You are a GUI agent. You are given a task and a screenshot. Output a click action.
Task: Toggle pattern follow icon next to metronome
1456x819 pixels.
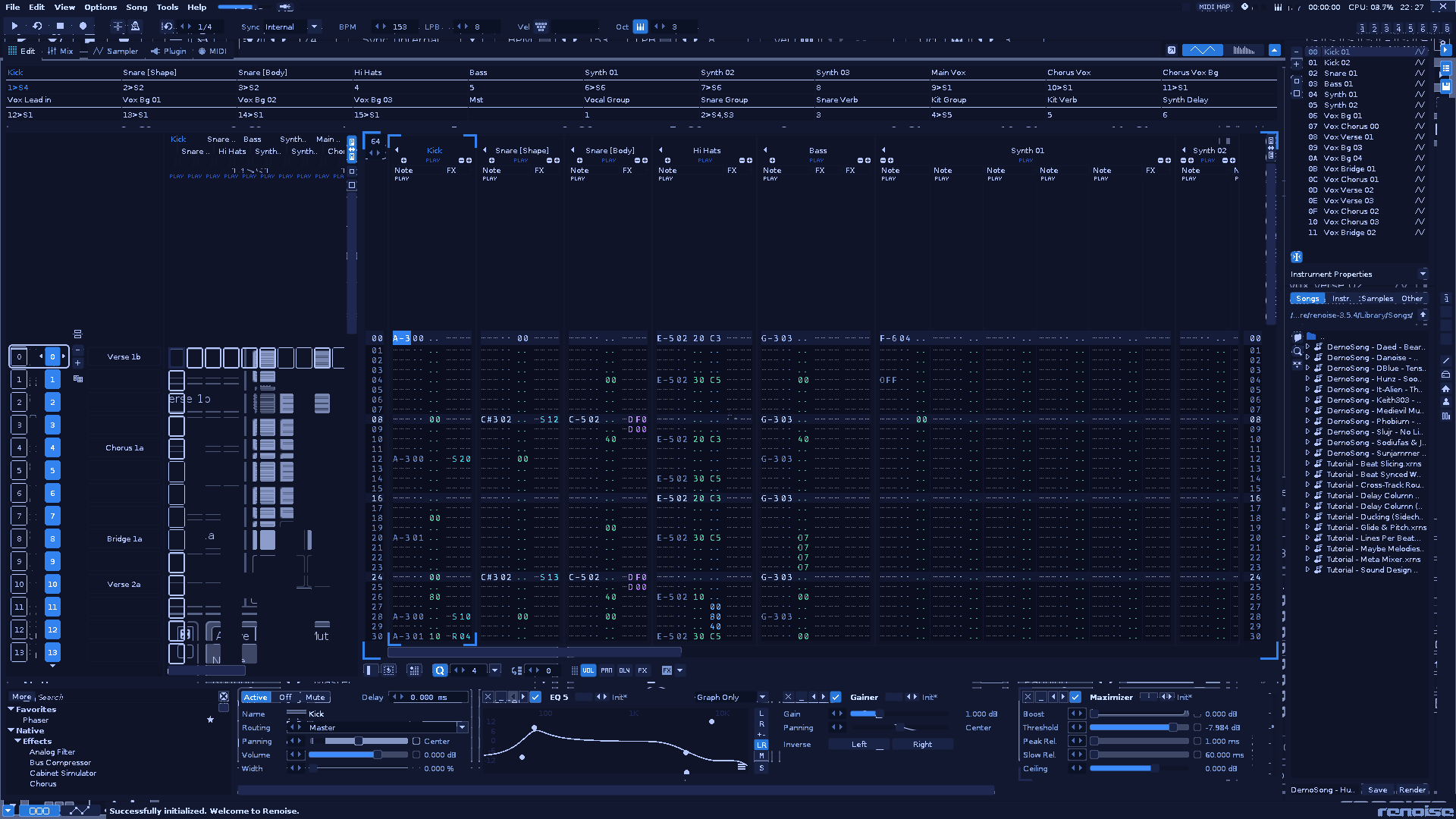(118, 26)
